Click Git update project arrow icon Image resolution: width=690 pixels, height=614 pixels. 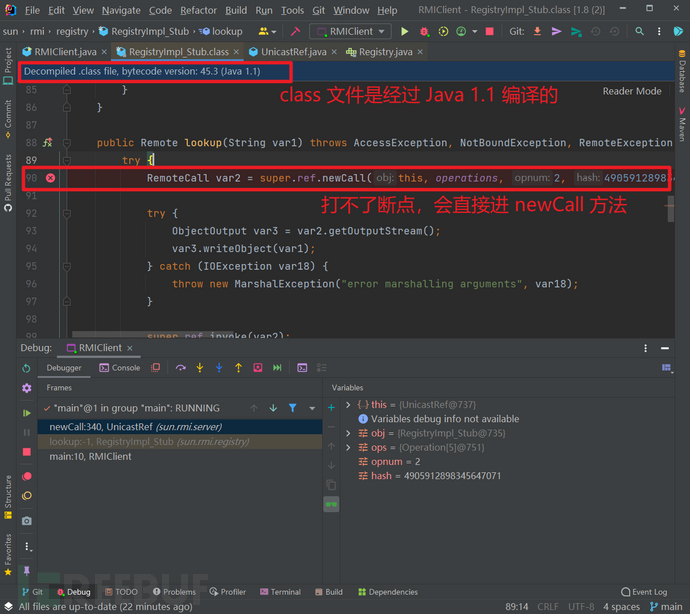coord(537,31)
